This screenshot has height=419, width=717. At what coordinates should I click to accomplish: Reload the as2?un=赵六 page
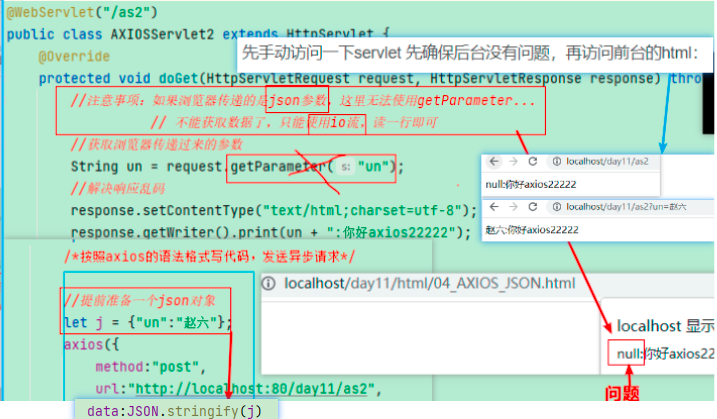click(533, 207)
